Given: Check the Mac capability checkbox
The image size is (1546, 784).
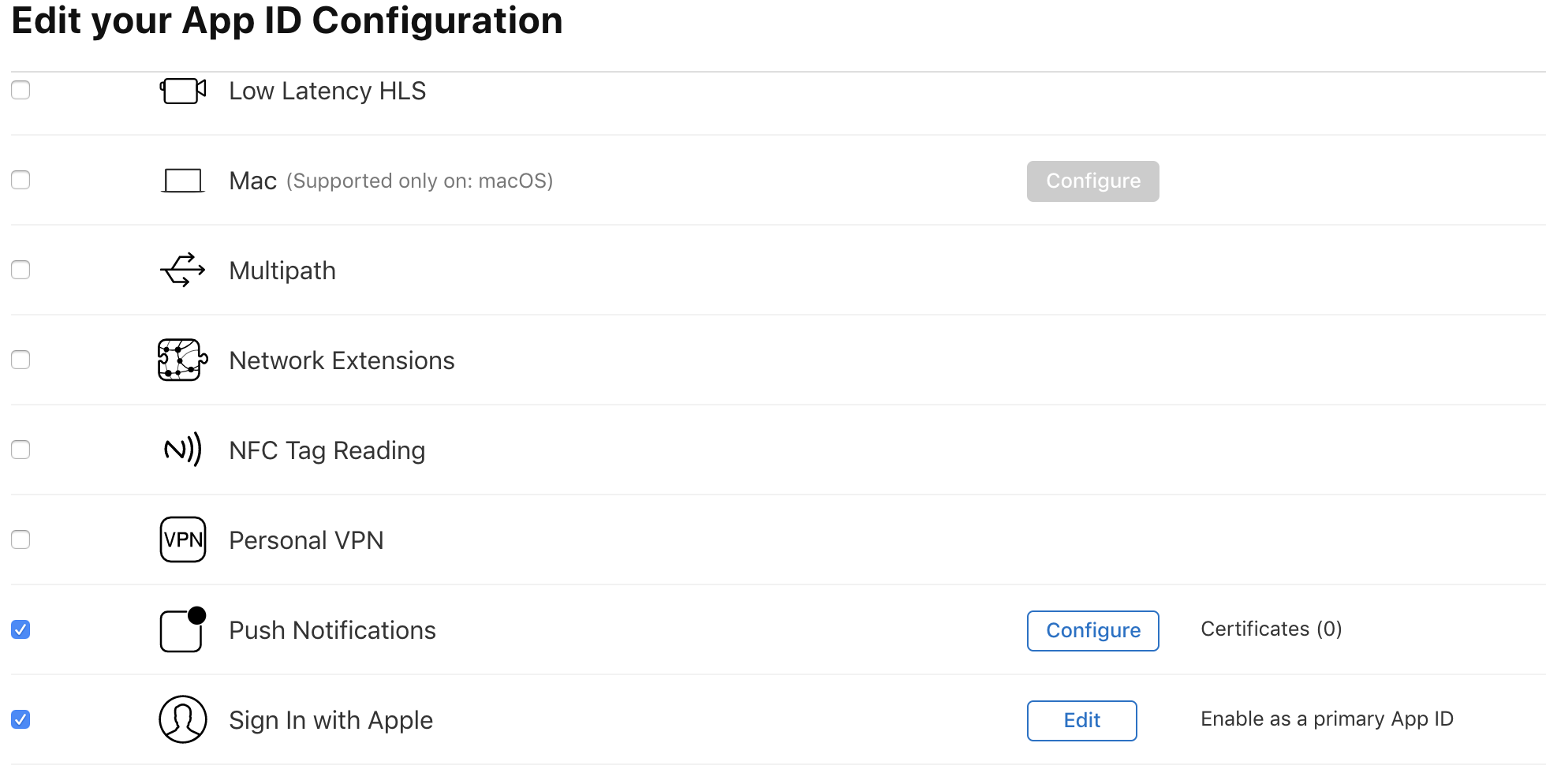Looking at the screenshot, I should pyautogui.click(x=21, y=180).
